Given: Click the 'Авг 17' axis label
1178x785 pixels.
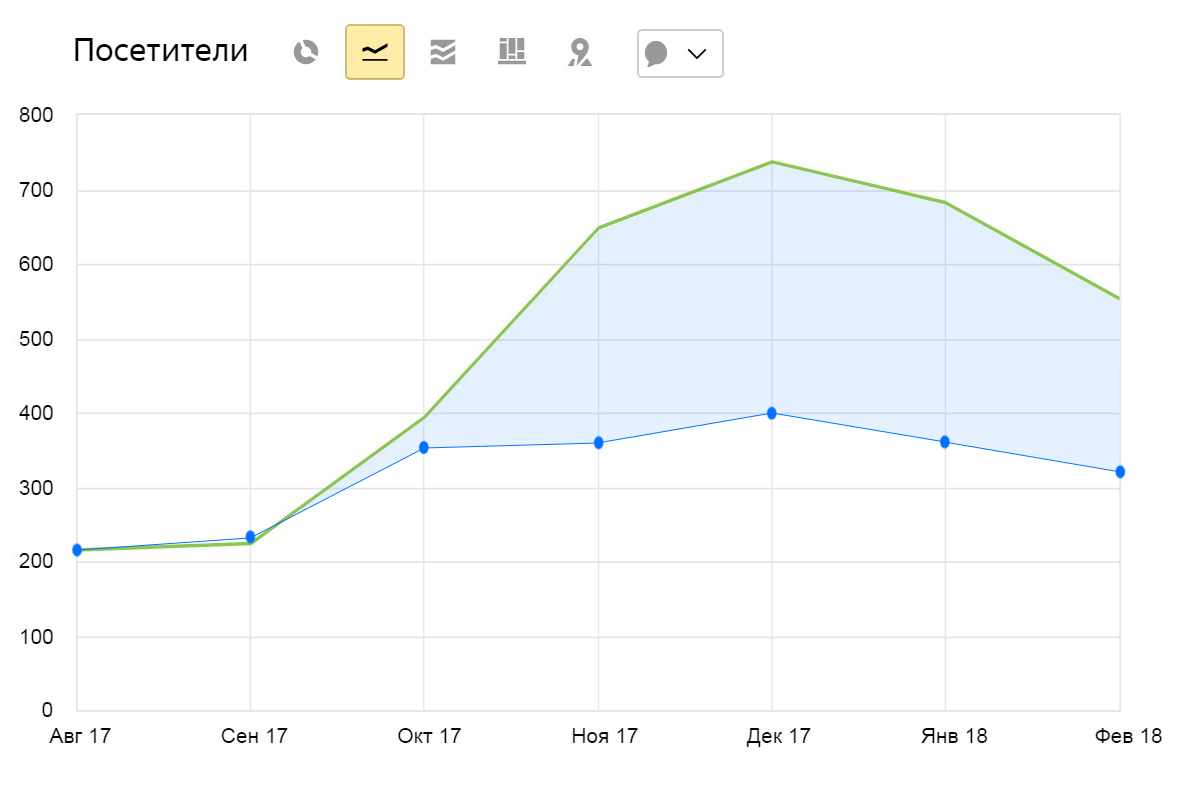Looking at the screenshot, I should [80, 736].
